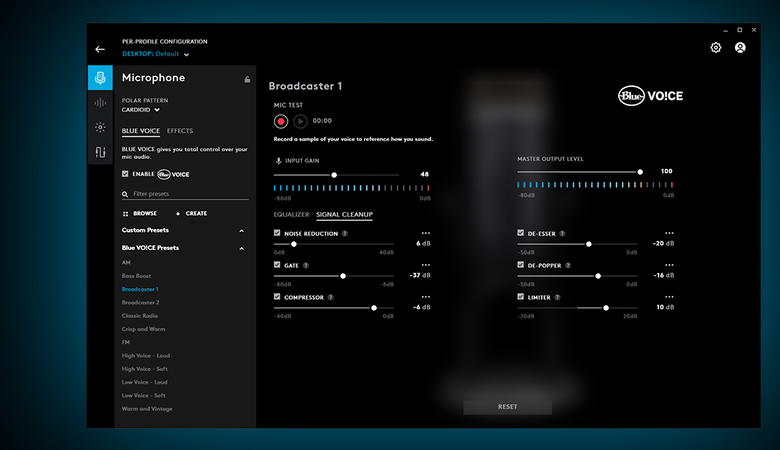Open settings gear icon
Viewport: 780px width, 450px height.
715,48
